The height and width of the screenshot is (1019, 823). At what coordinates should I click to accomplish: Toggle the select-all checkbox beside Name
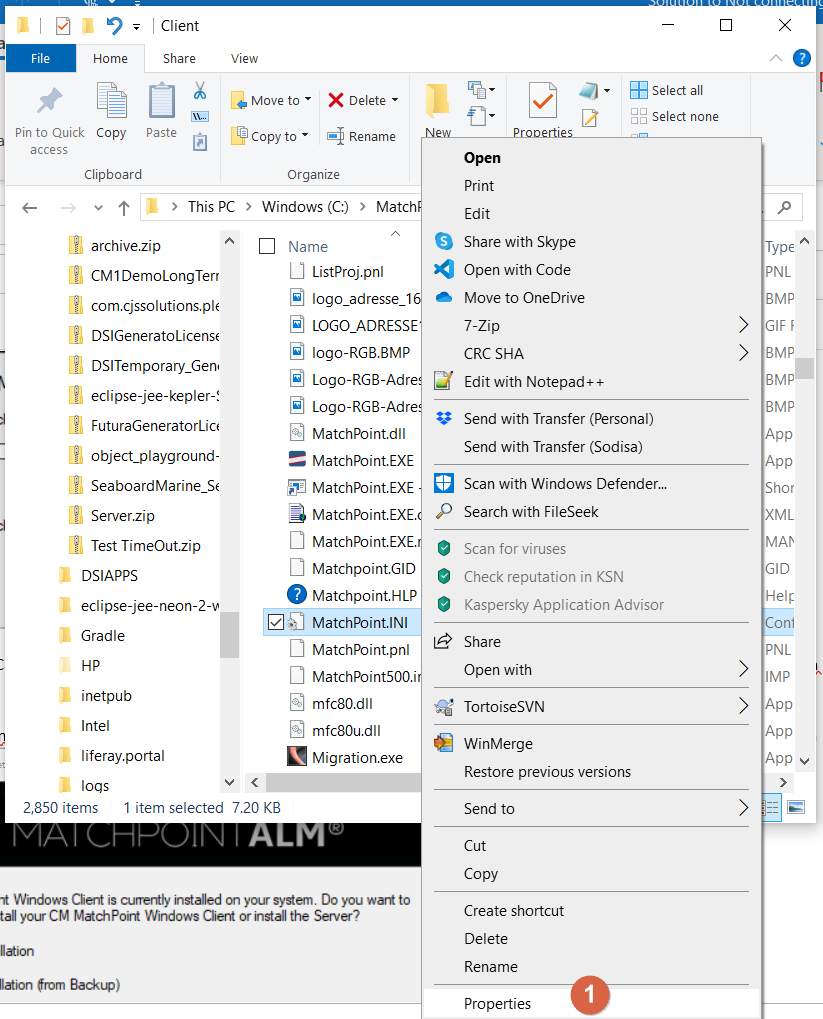coord(267,246)
